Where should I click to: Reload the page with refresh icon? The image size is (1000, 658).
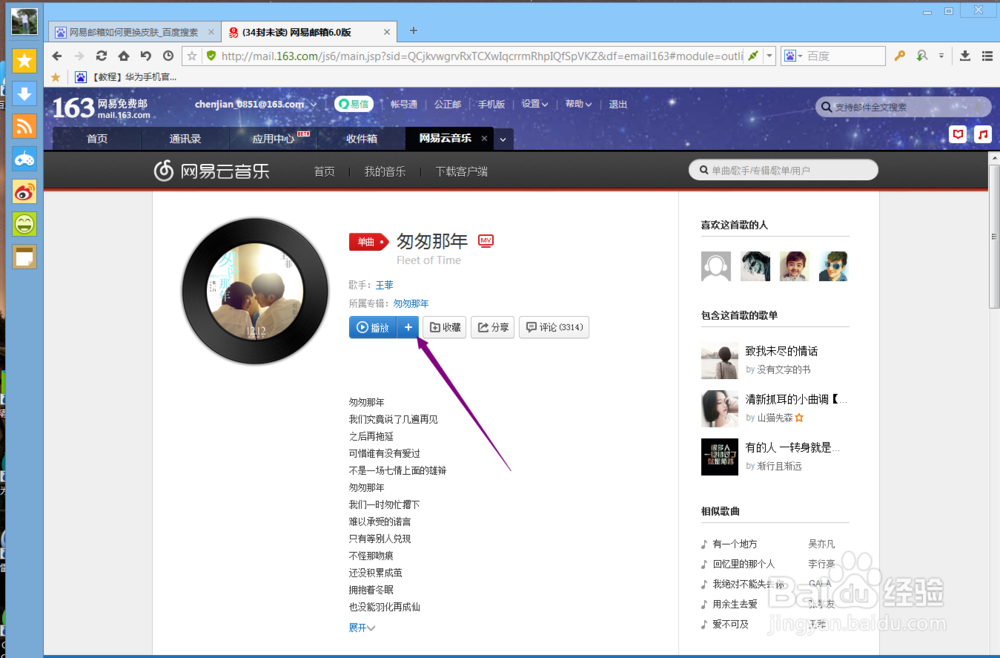[101, 56]
